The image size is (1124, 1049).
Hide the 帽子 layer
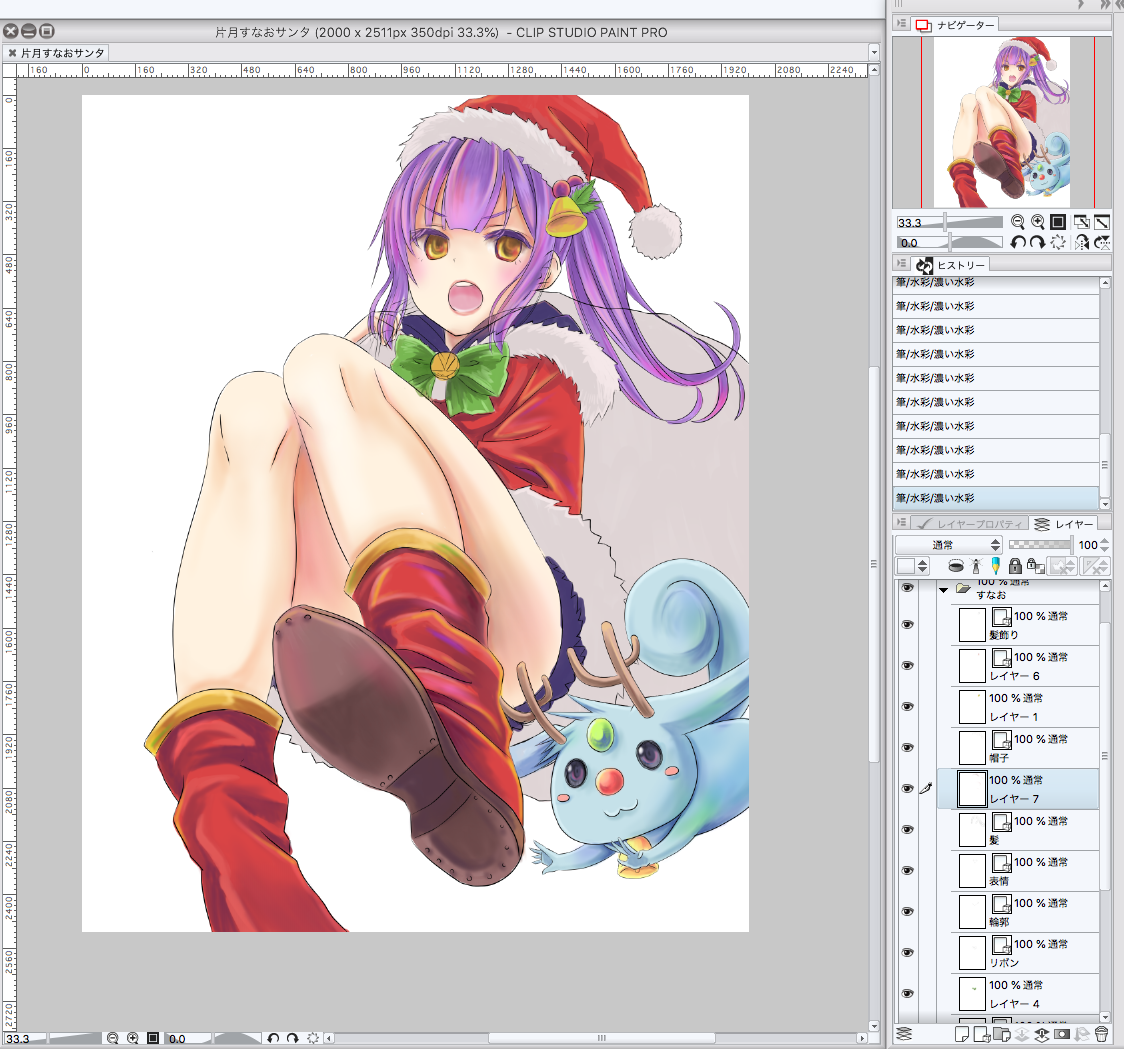[x=908, y=747]
